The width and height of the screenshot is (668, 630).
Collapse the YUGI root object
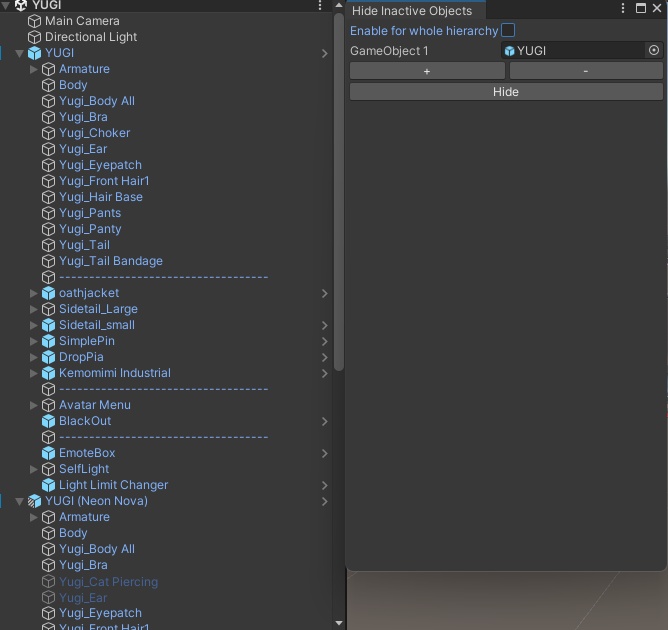[x=20, y=53]
